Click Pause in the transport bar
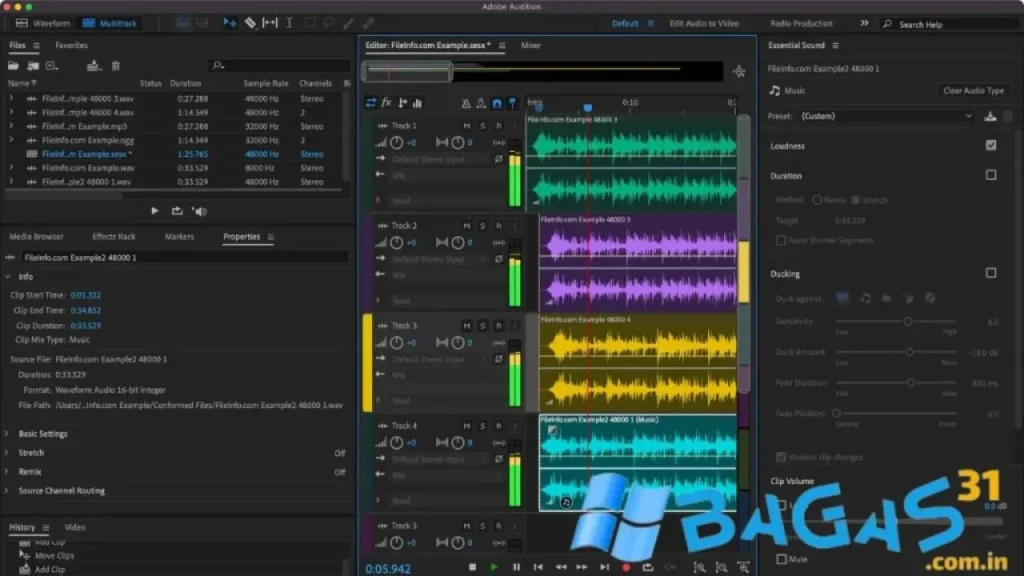Image resolution: width=1024 pixels, height=576 pixels. (516, 567)
